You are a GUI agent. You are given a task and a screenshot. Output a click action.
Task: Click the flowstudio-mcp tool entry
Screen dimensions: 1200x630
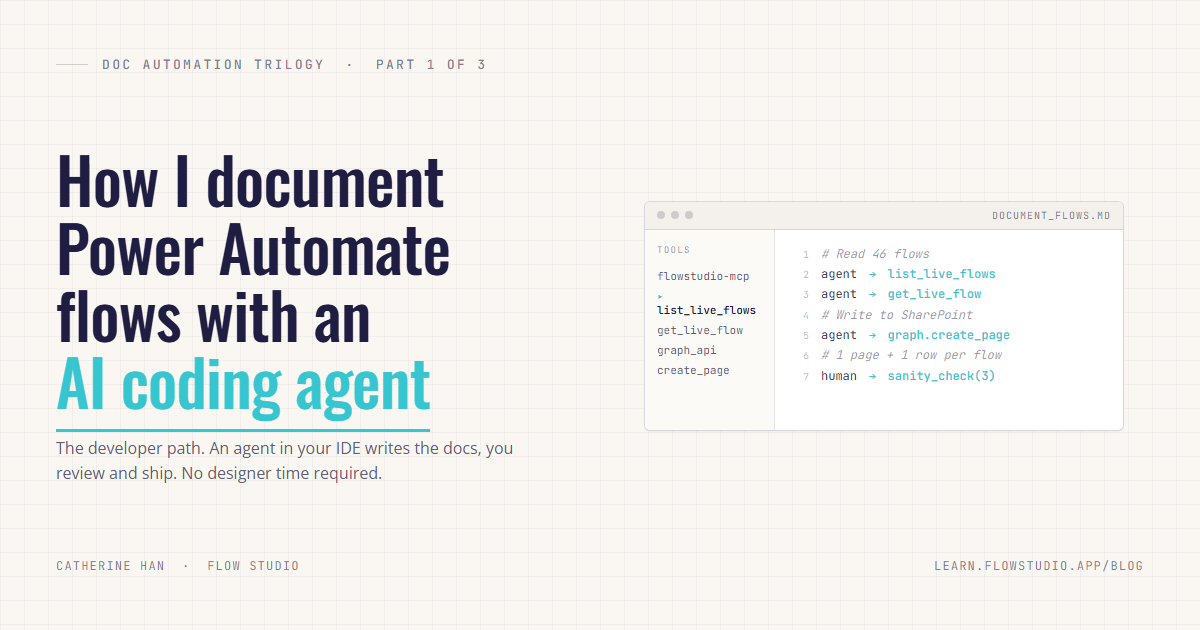(703, 276)
